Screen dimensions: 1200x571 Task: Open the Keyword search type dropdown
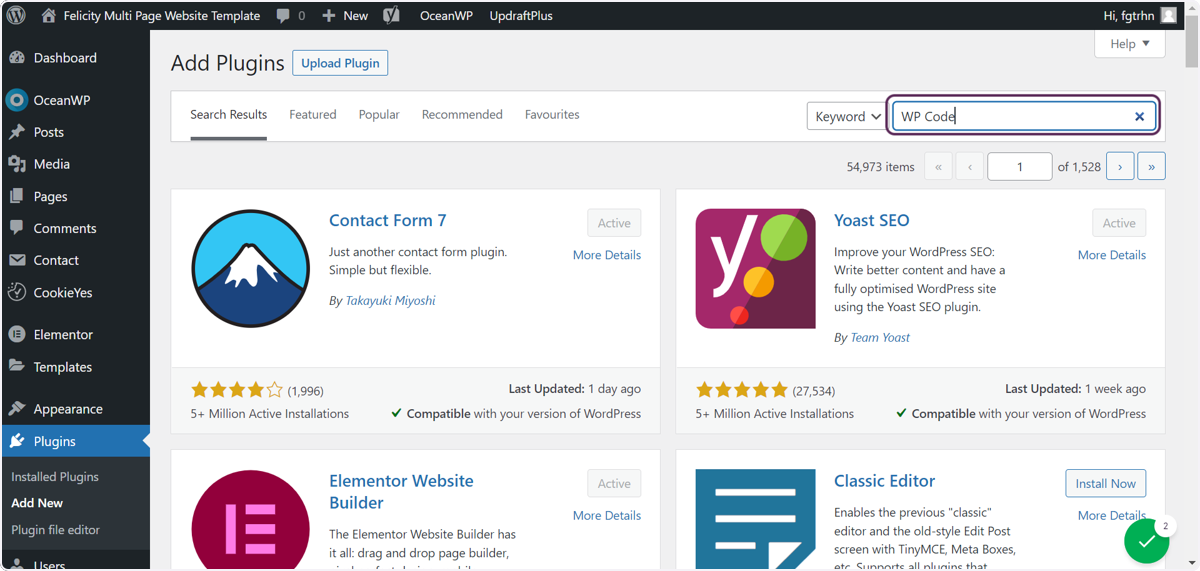(x=846, y=116)
